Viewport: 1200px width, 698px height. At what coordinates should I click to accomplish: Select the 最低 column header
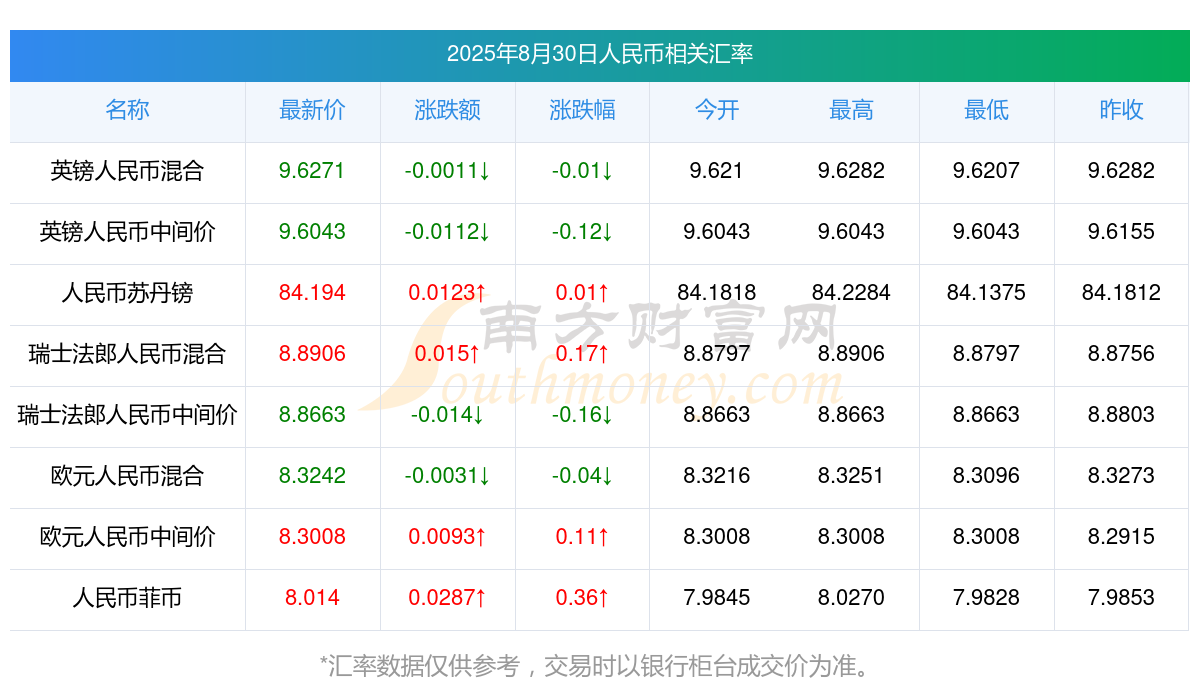pyautogui.click(x=986, y=110)
